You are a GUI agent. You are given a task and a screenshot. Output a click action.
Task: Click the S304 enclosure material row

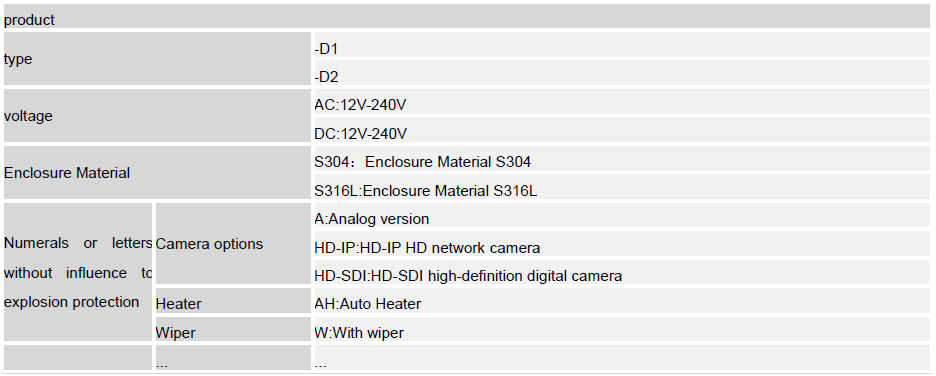click(x=621, y=158)
